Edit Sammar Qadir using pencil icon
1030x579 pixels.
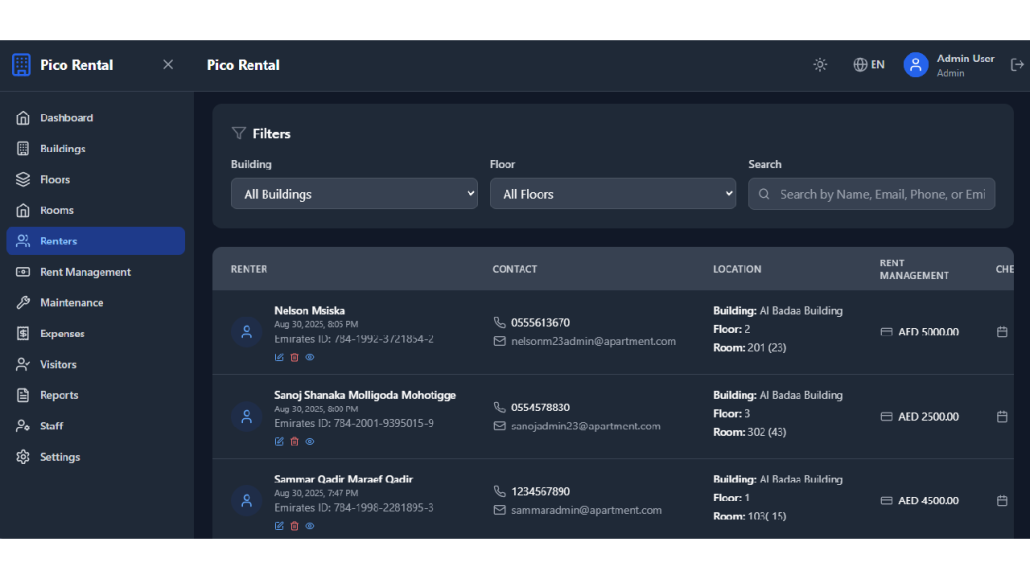point(279,526)
